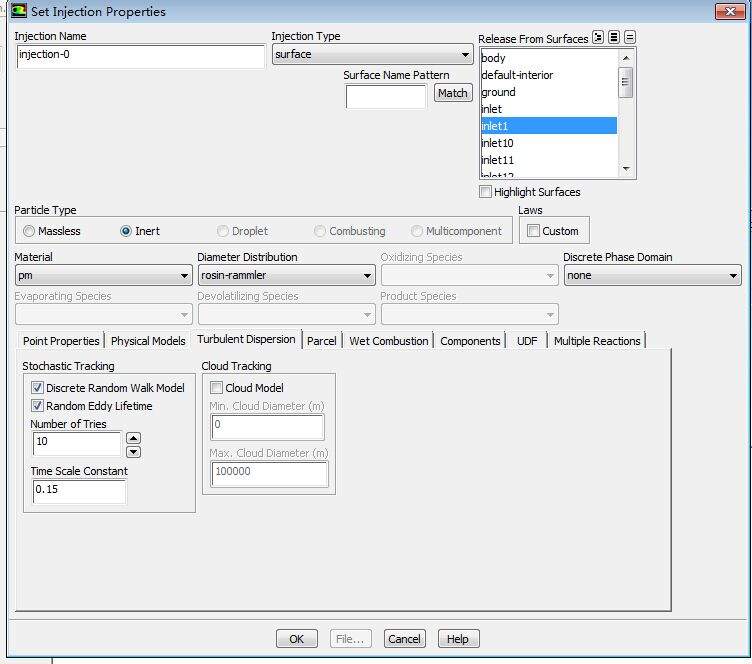
Task: Open the Diameter Distribution dropdown
Action: point(286,276)
